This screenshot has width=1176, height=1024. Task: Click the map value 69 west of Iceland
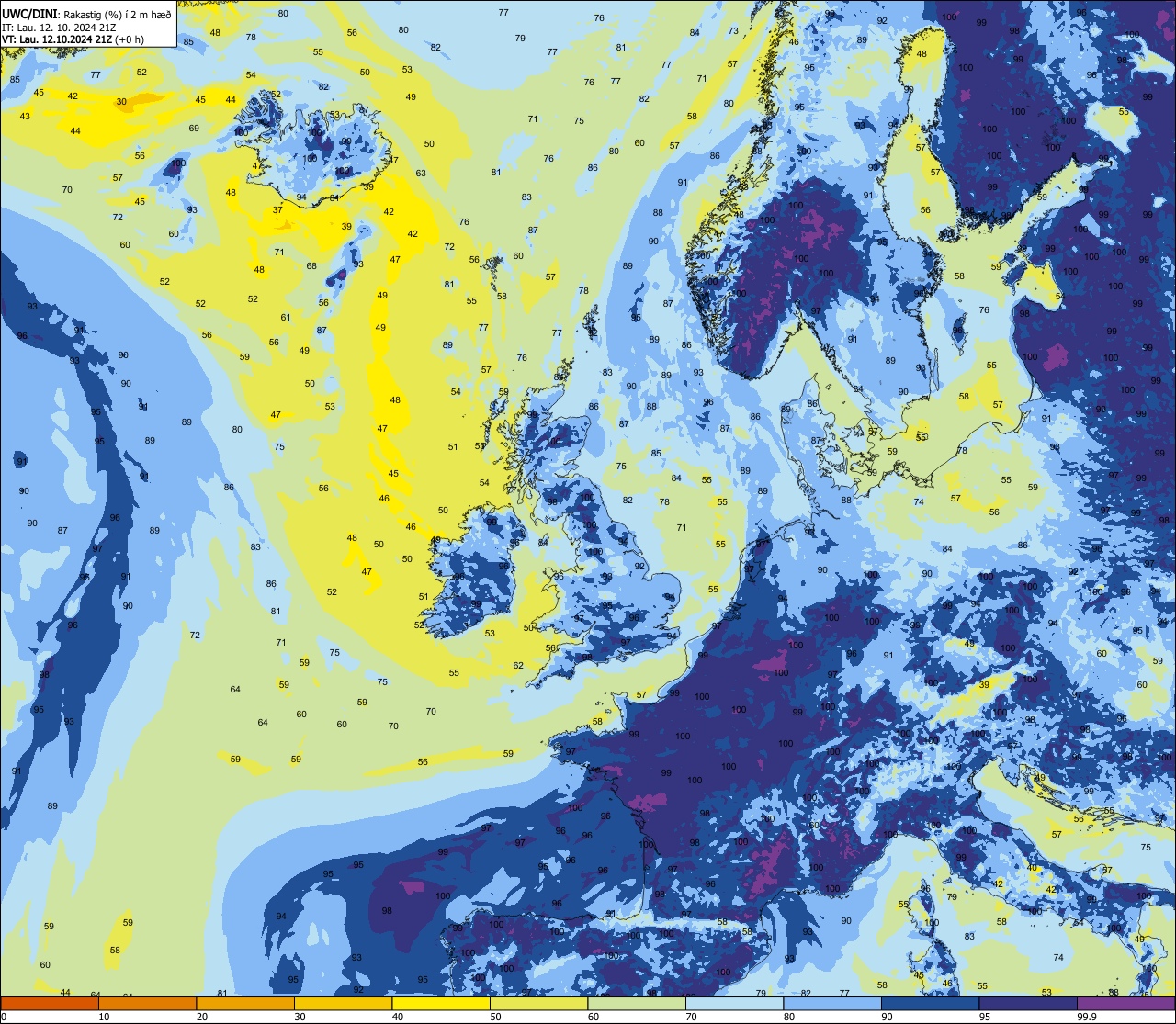tap(194, 129)
